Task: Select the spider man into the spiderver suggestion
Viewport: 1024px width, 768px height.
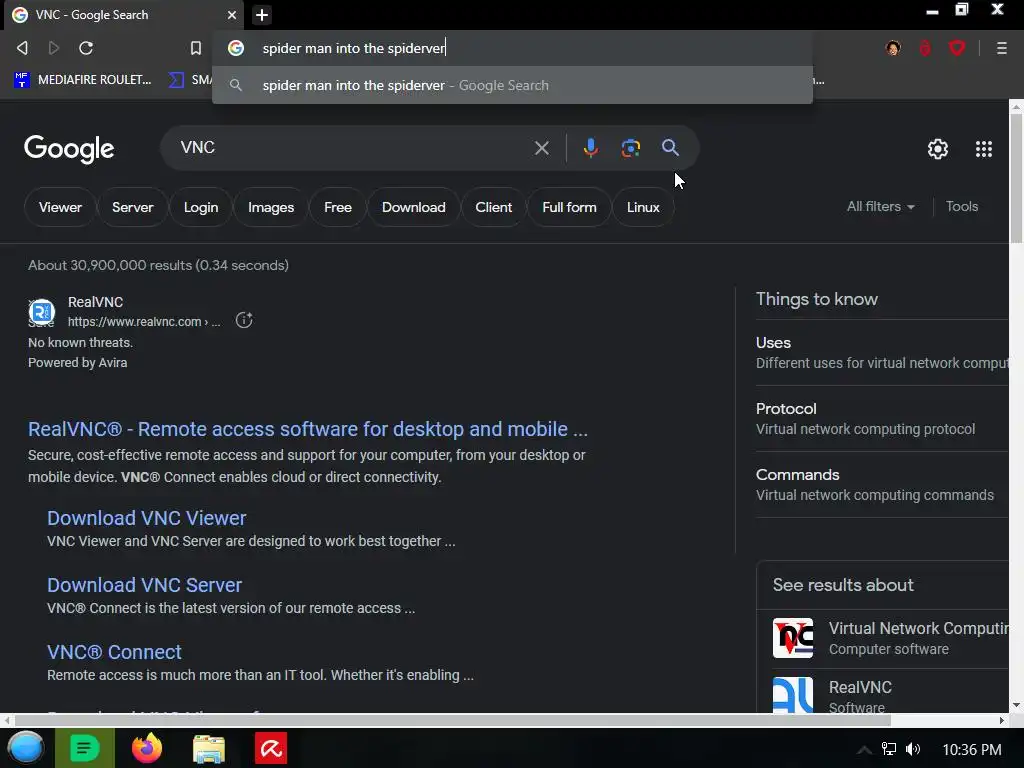Action: [513, 85]
